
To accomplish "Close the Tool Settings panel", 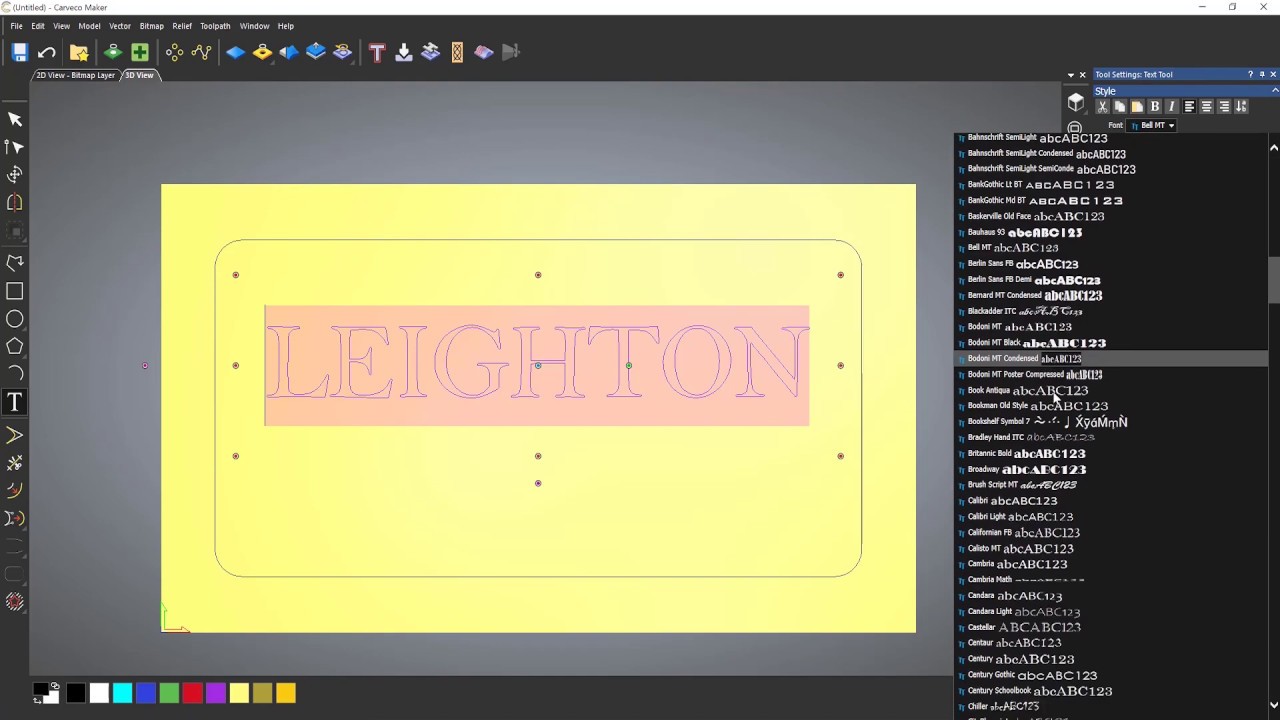I will (x=1273, y=74).
